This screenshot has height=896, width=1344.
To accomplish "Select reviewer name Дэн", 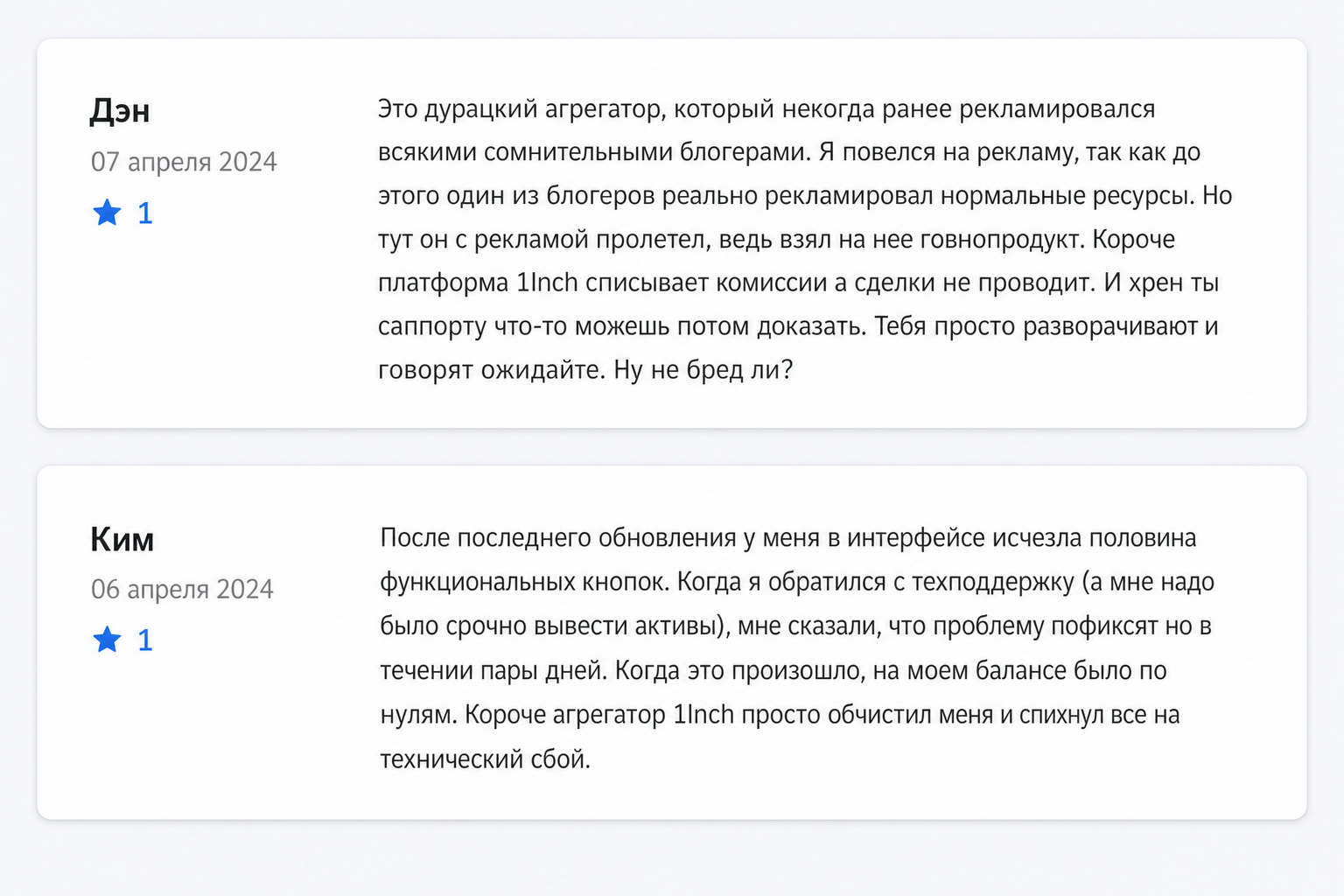I will point(120,111).
